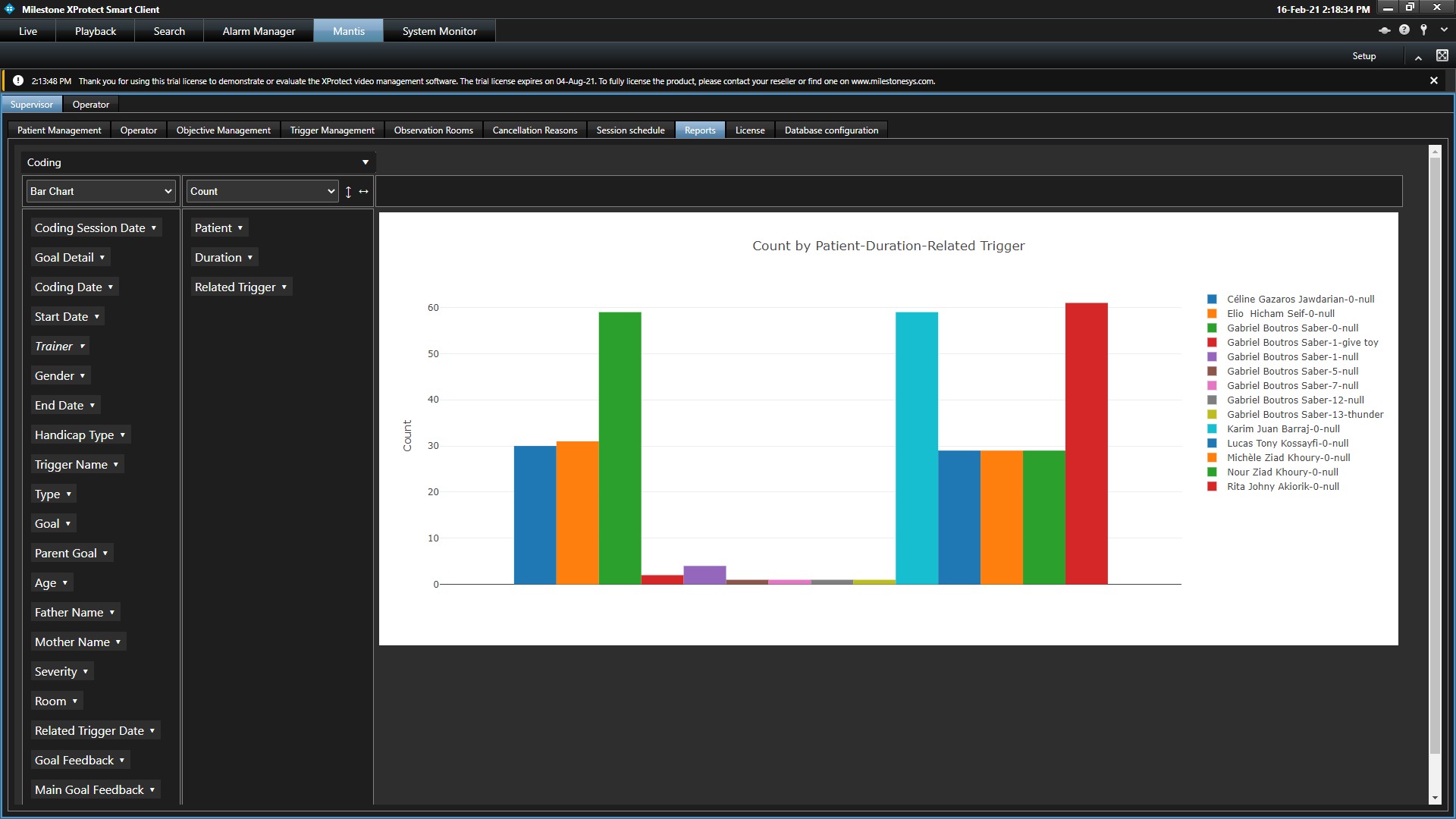Switch to Playback tab
Screen dimensions: 1456x819
click(x=96, y=31)
